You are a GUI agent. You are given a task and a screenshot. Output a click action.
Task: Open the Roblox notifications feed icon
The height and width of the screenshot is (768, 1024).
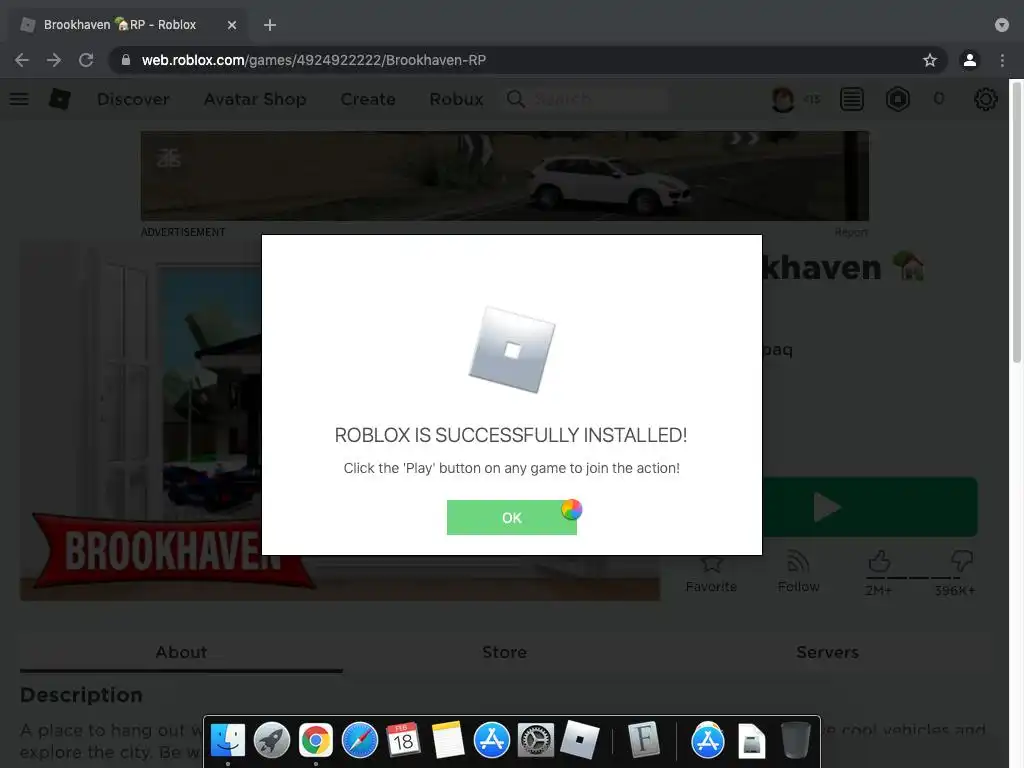[x=852, y=99]
